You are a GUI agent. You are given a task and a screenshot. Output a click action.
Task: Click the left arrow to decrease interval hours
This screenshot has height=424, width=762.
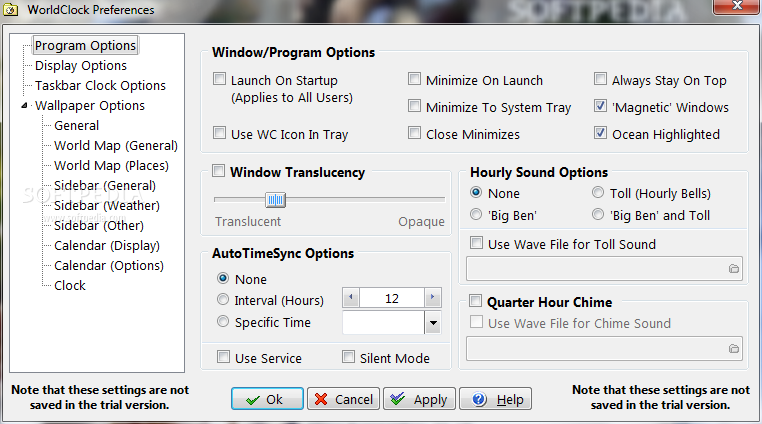[x=351, y=297]
